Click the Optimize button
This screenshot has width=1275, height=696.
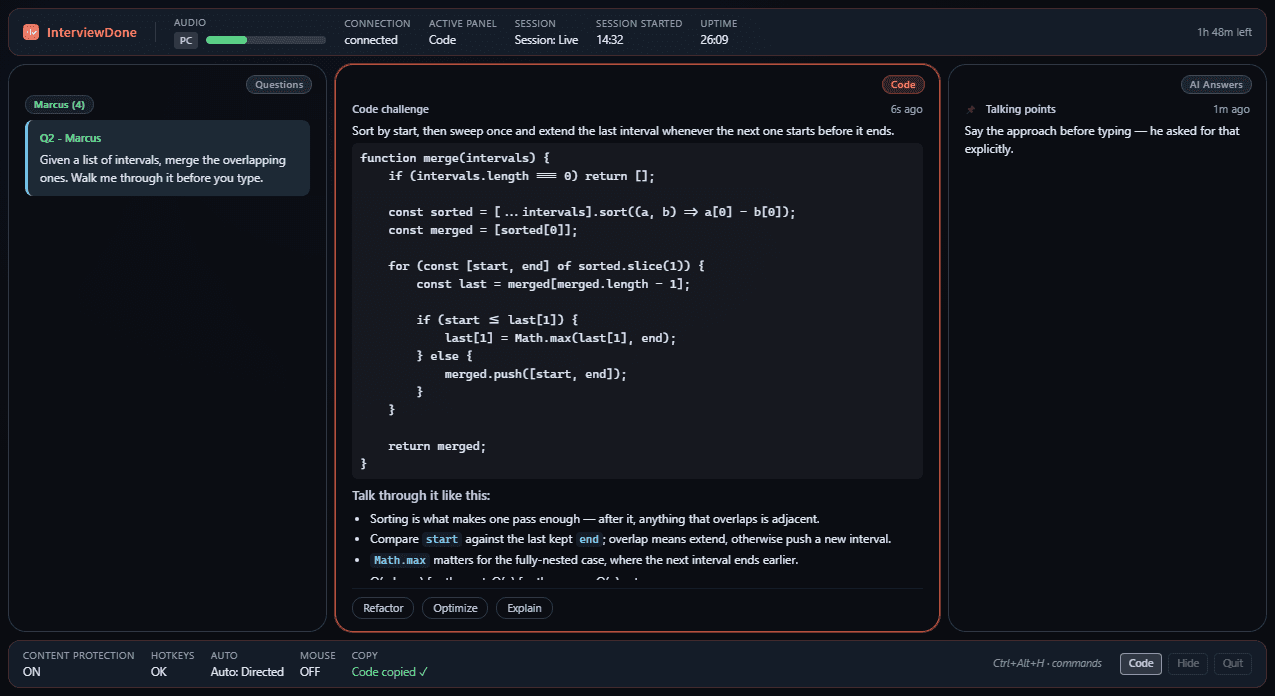(455, 608)
